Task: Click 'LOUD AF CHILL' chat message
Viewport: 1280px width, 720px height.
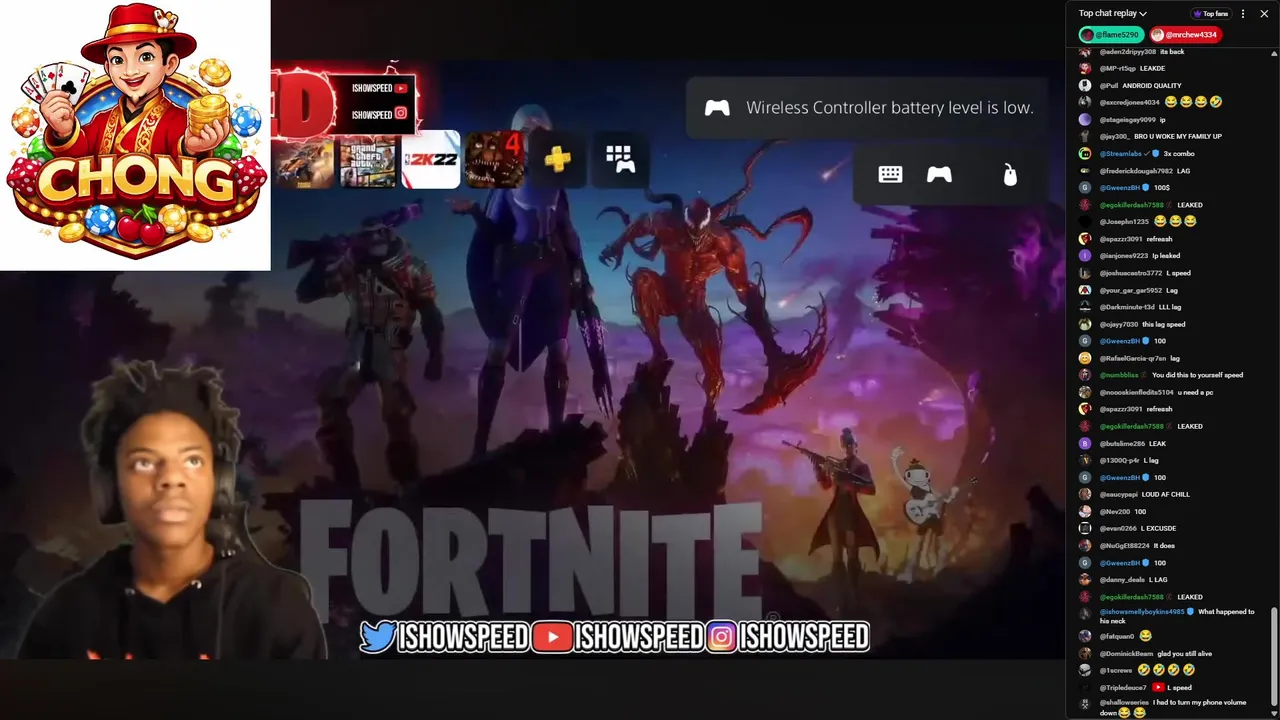Action: 1164,495
